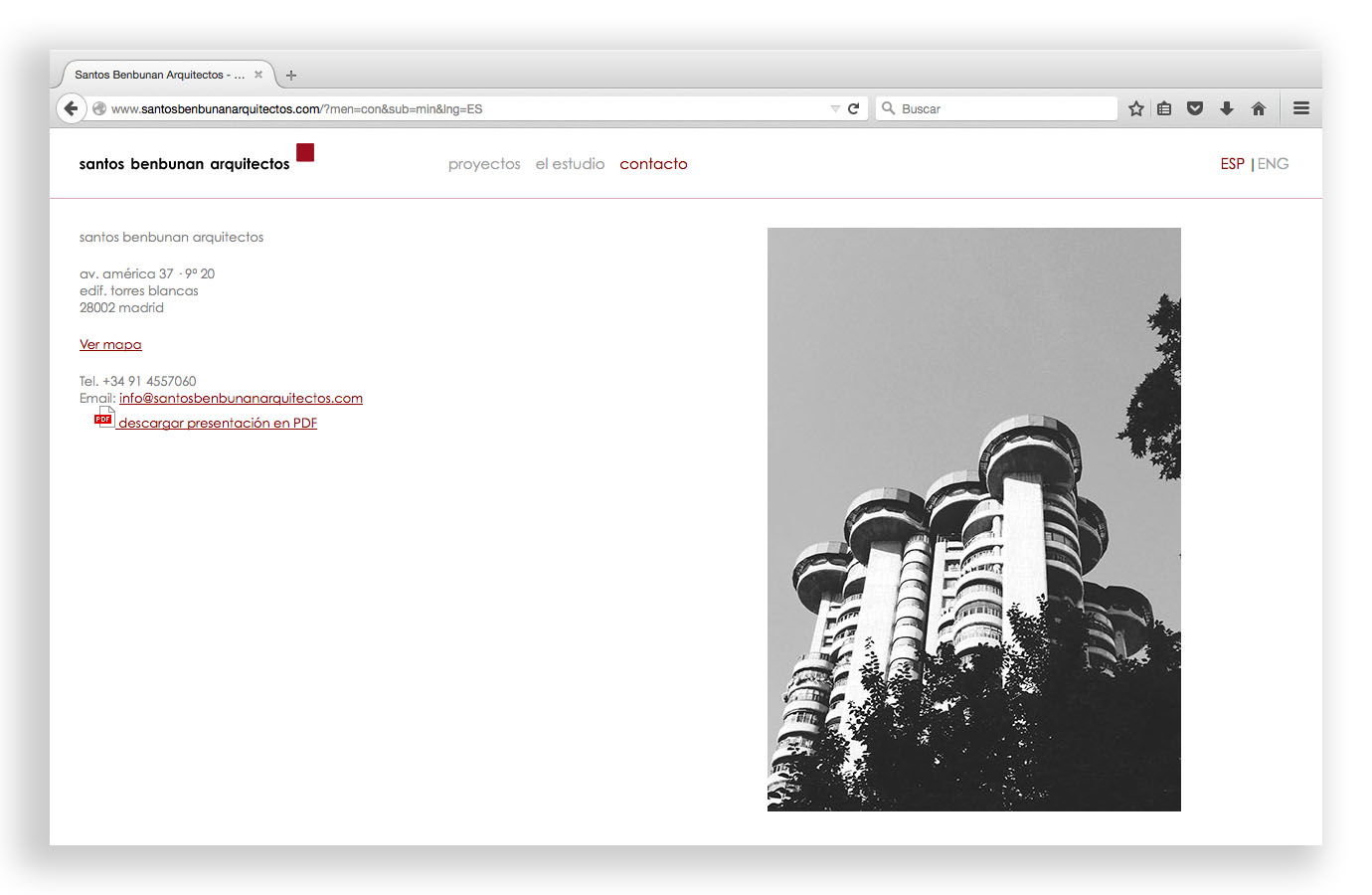Open the hamburger menu
Viewport: 1372px width, 895px height.
click(x=1300, y=108)
